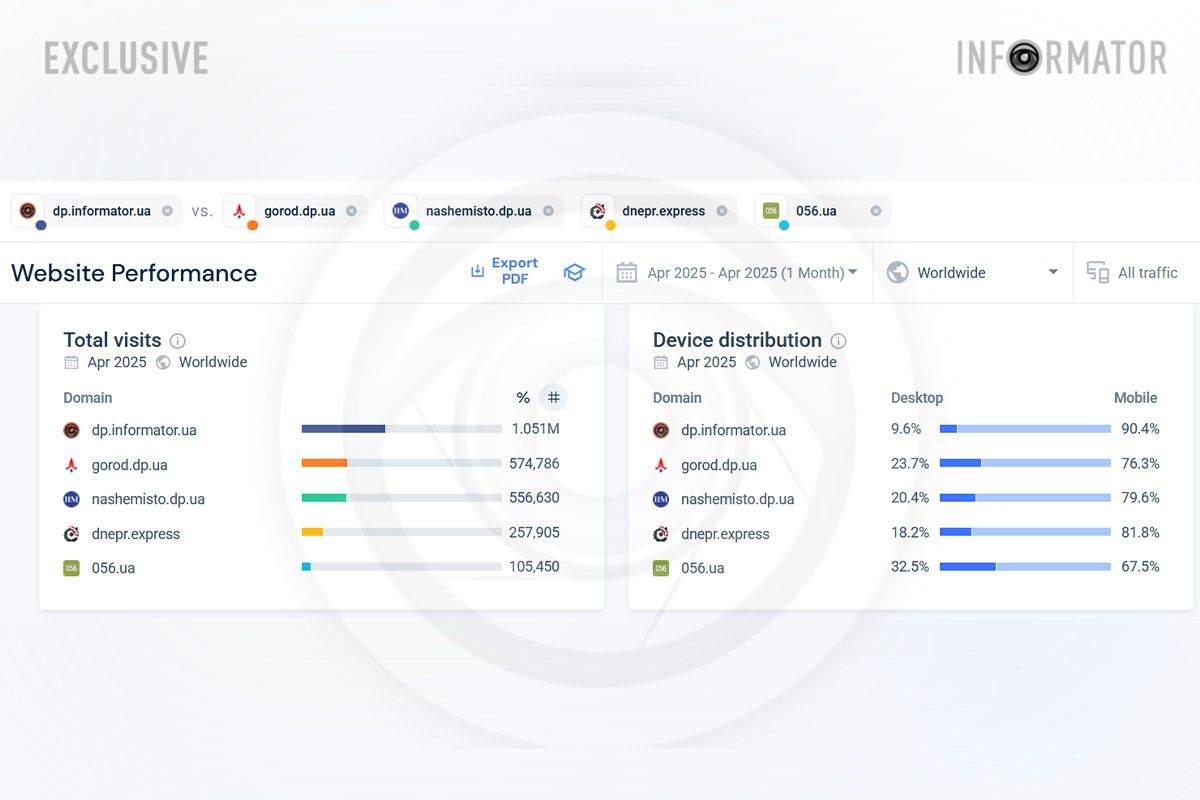Open the All traffic filter selector
This screenshot has width=1200, height=800.
1133,273
